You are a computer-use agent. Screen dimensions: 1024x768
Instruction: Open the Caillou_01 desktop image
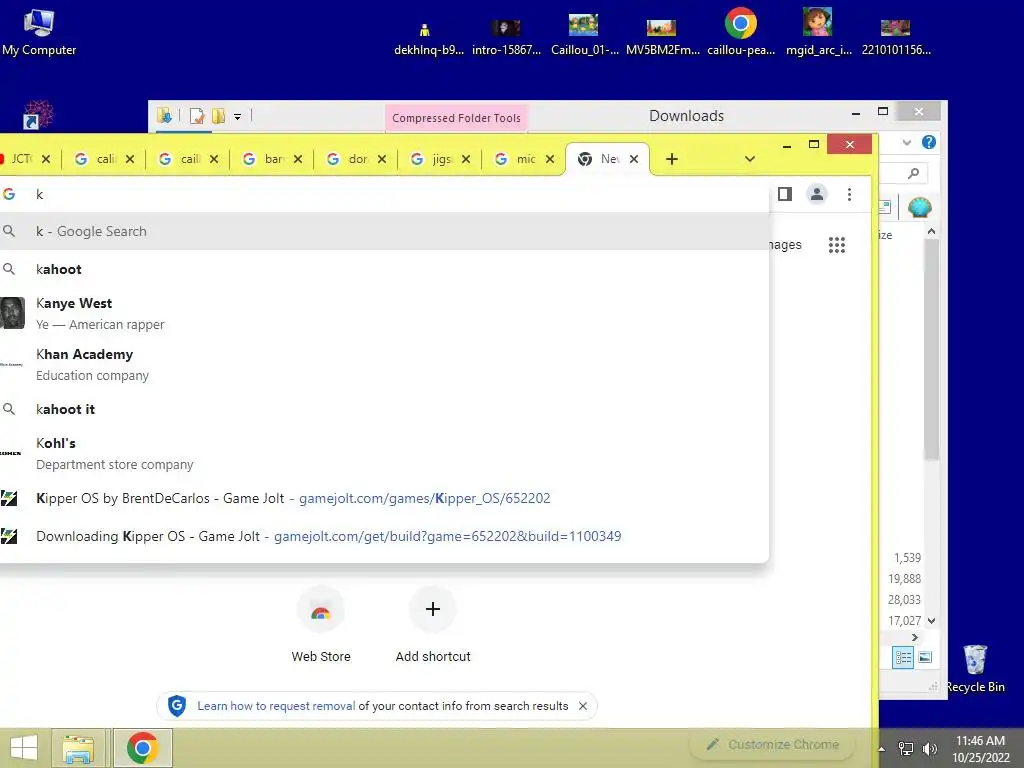(584, 34)
